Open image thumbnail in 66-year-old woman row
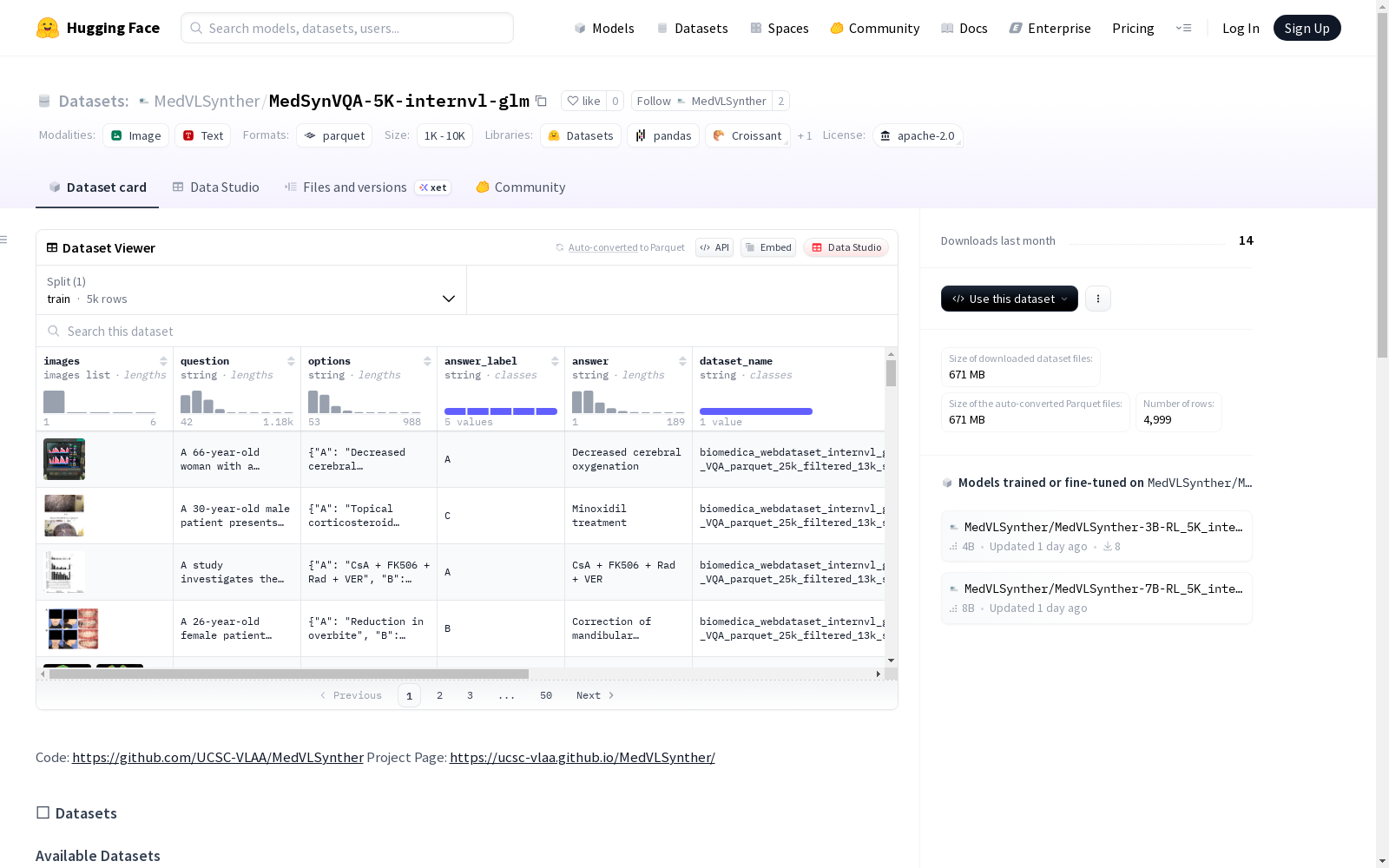The width and height of the screenshot is (1389, 868). pyautogui.click(x=64, y=459)
